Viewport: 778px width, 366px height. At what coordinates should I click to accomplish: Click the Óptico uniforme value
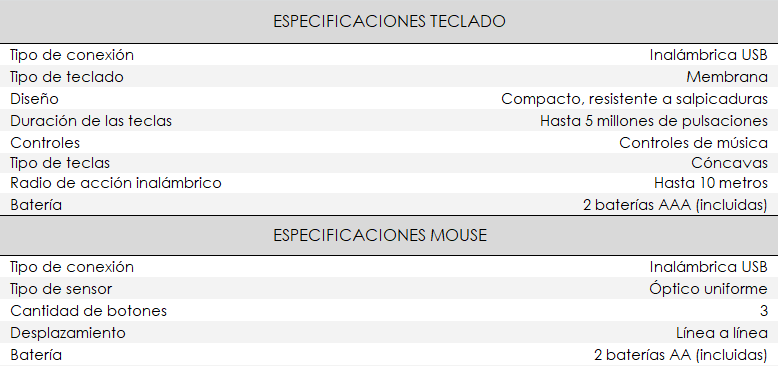tap(708, 289)
